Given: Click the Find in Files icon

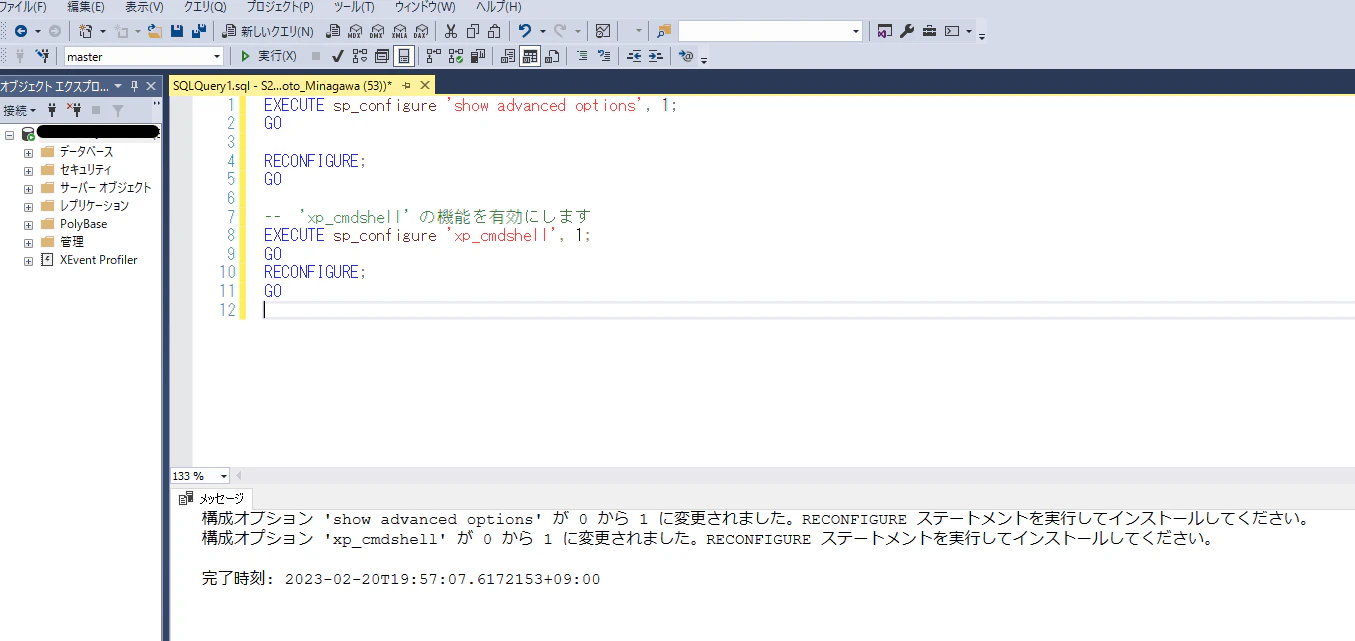Looking at the screenshot, I should point(664,31).
